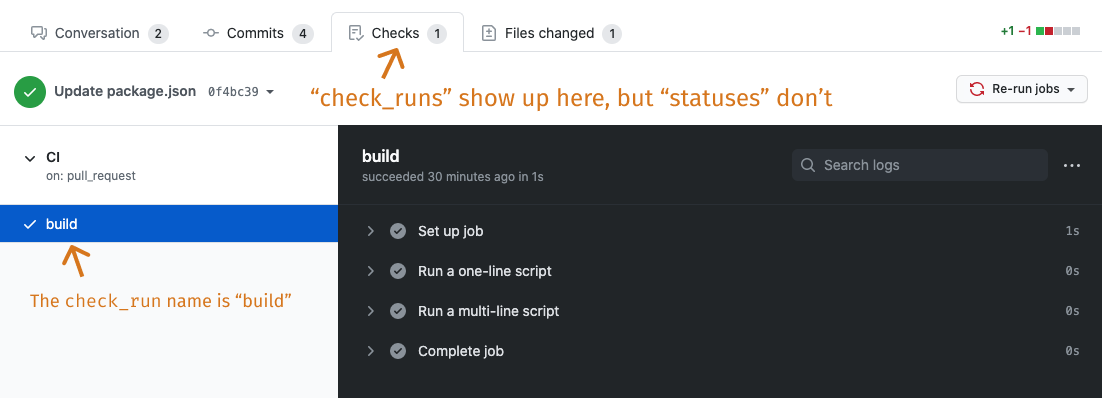
Task: Click the success icon beside Run a one-line script
Action: pyautogui.click(x=398, y=271)
